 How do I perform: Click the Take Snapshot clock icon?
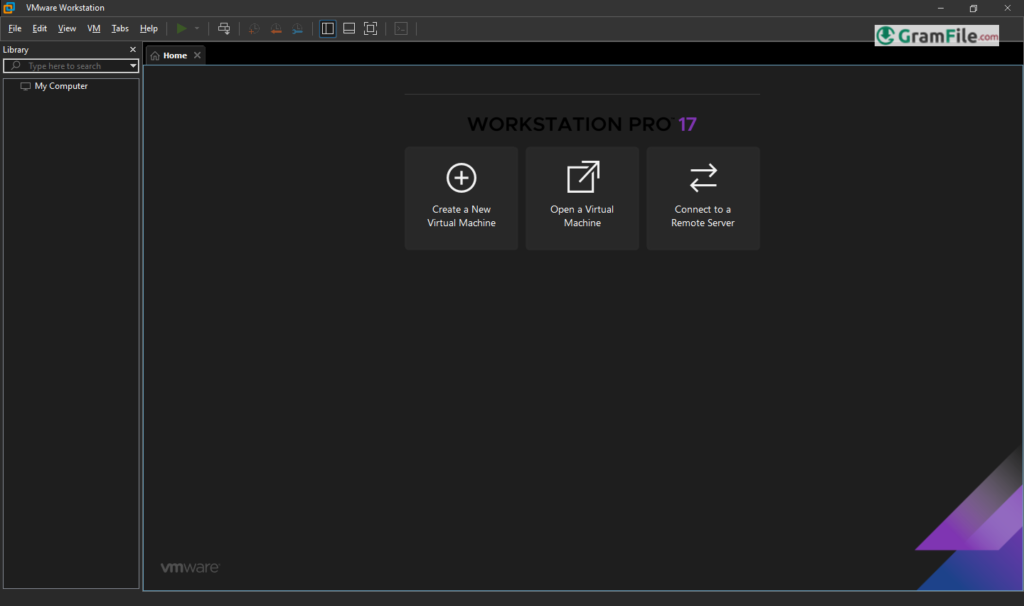pyautogui.click(x=253, y=28)
